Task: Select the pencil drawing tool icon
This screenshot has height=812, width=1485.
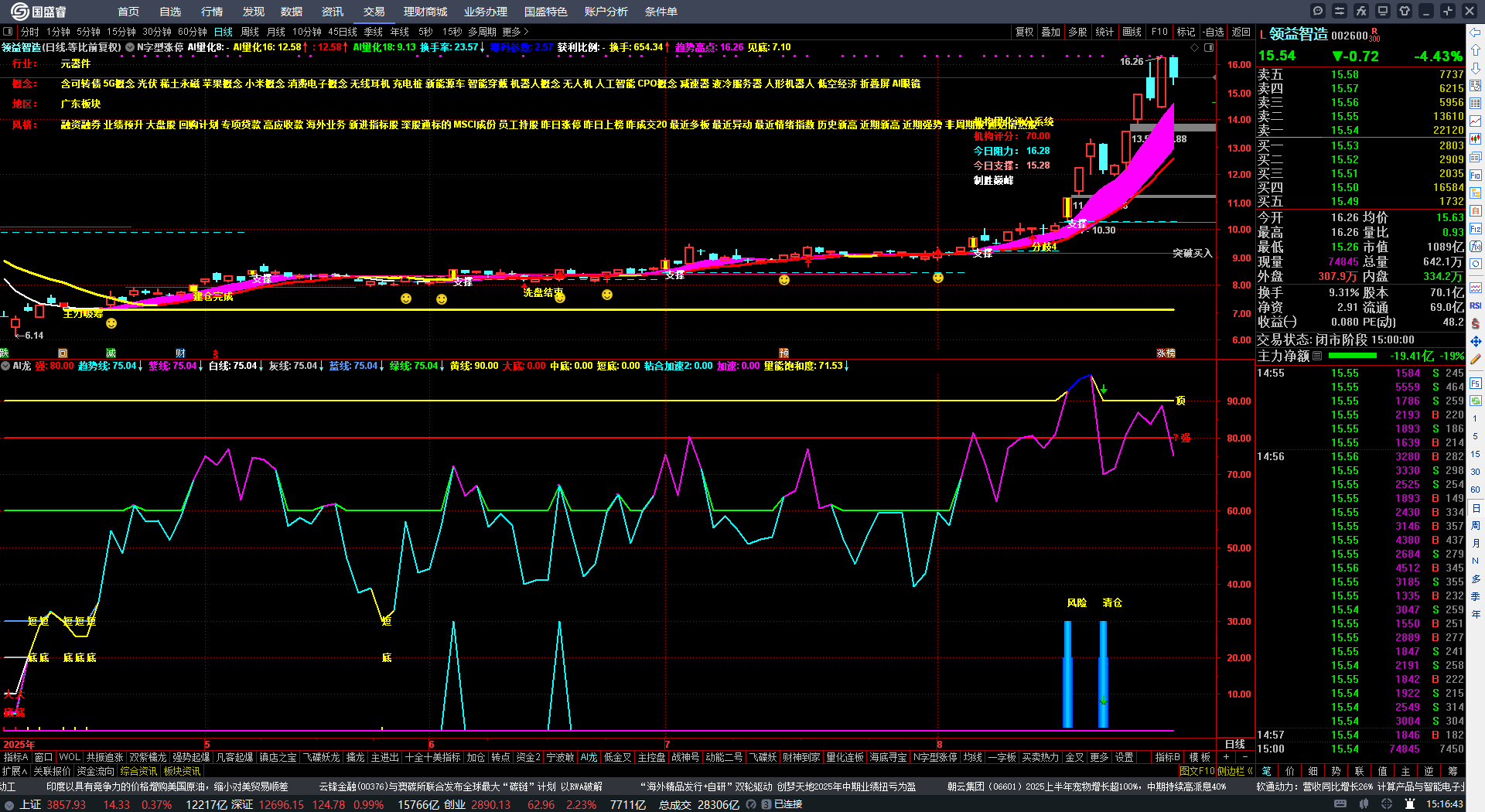Action: tap(1476, 360)
